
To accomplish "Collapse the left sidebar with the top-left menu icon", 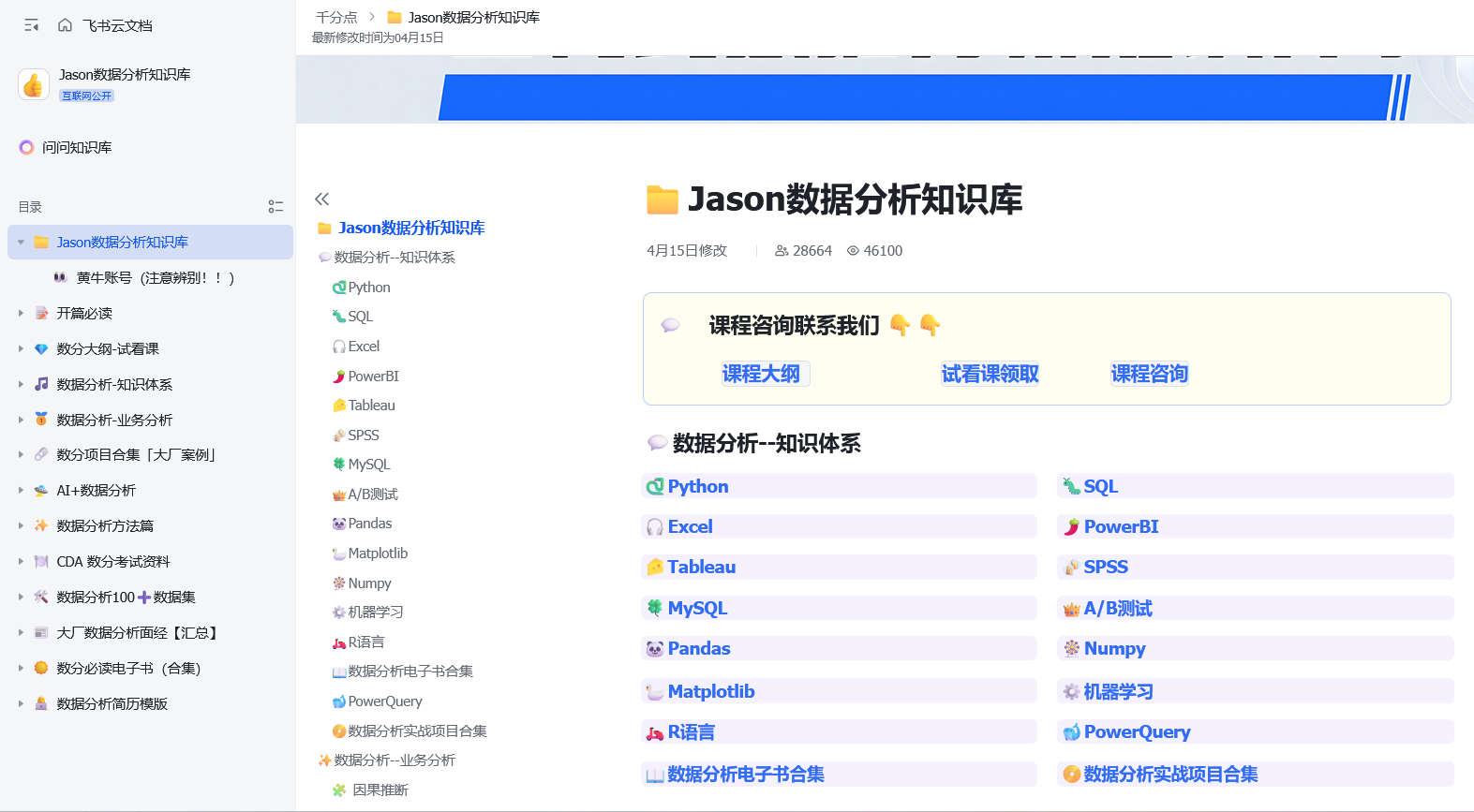I will 32,25.
